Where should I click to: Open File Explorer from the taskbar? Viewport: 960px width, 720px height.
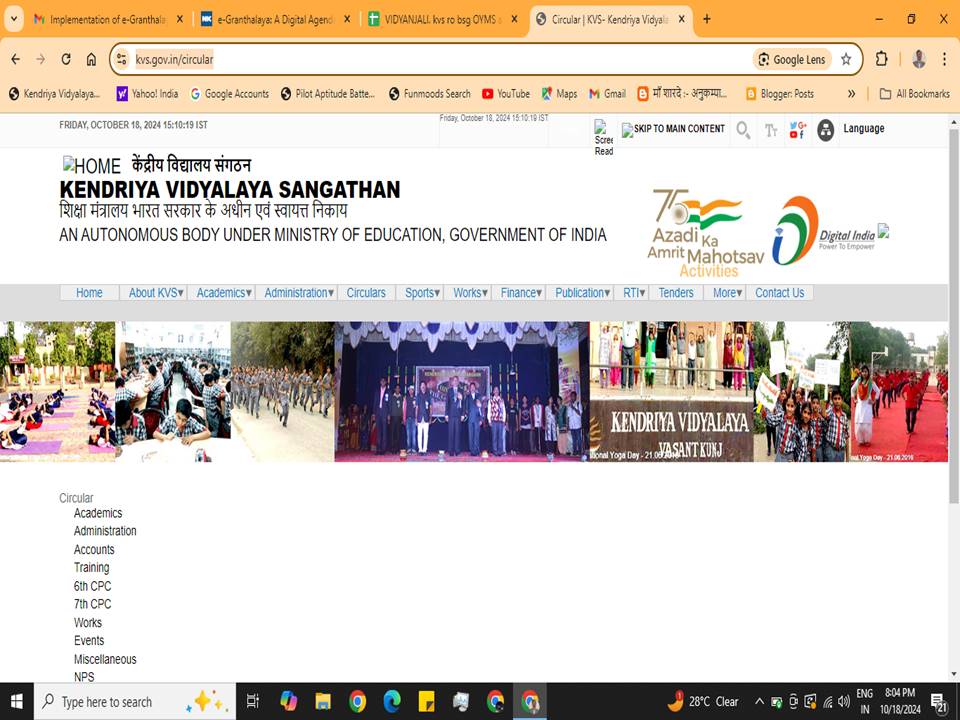[x=323, y=701]
